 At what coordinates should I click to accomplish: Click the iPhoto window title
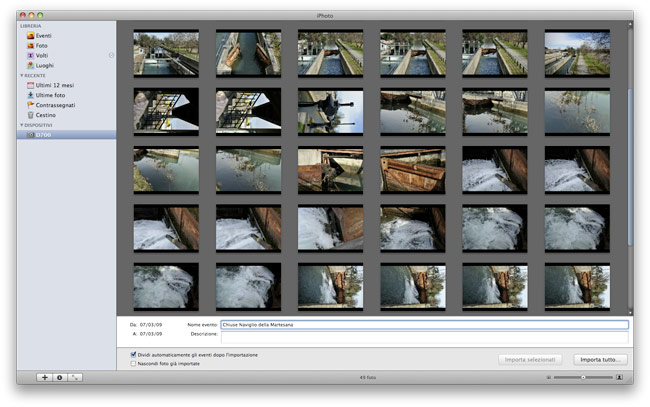pyautogui.click(x=325, y=15)
